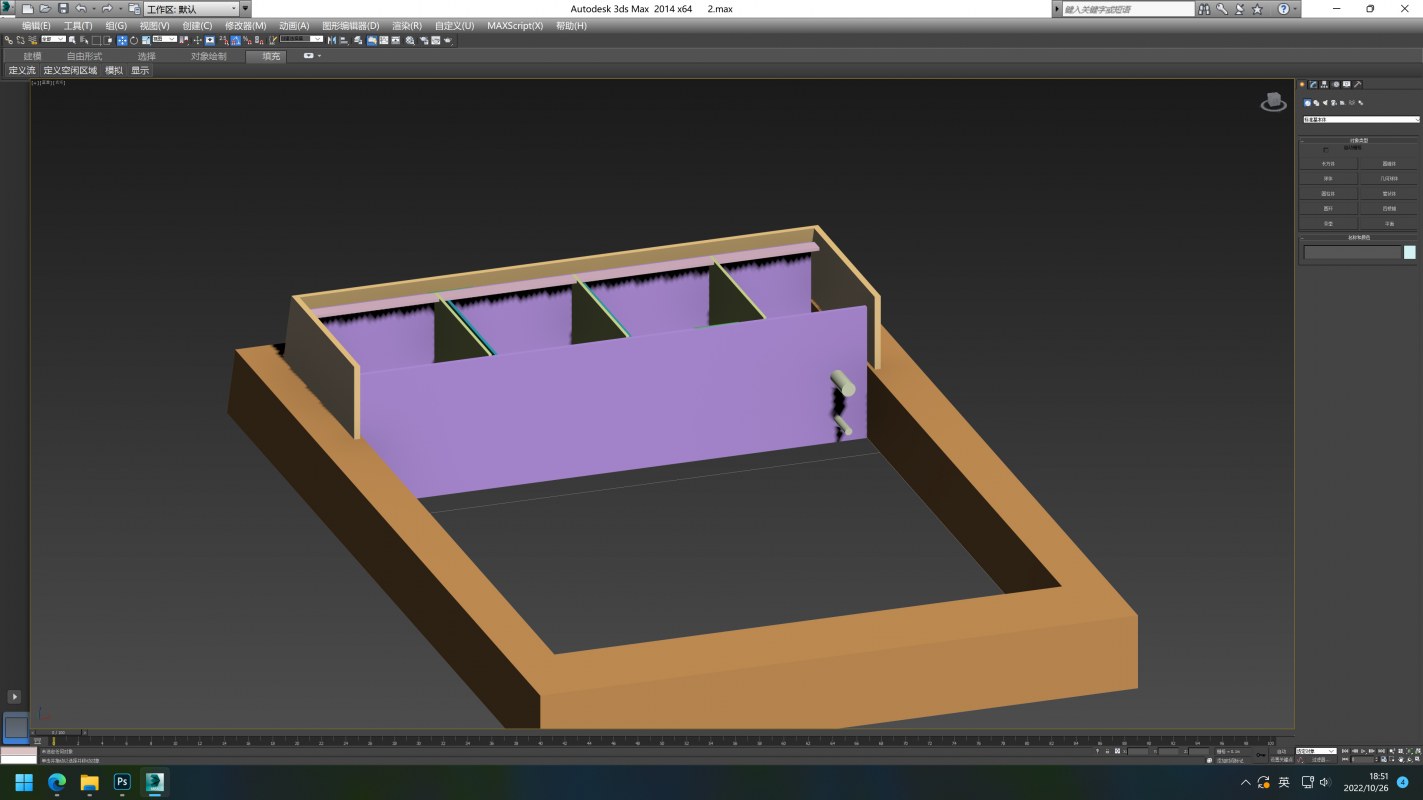
Task: Click the Align tool icon
Action: [344, 40]
